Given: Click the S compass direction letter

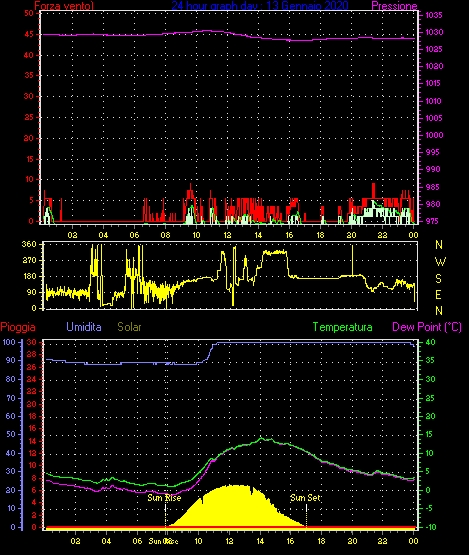Looking at the screenshot, I should pyautogui.click(x=439, y=279).
